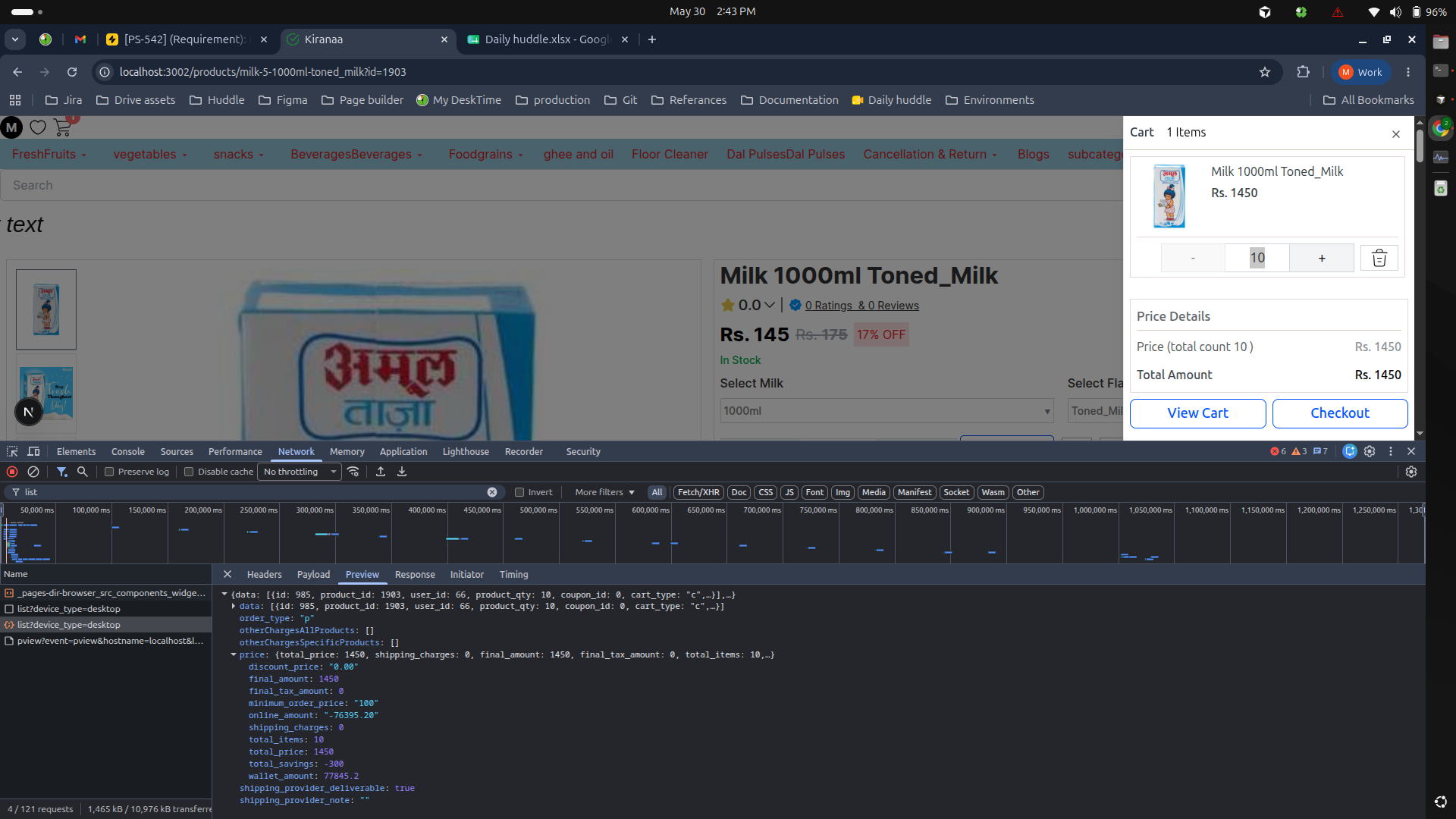
Task: Open the Headers tab of the request
Action: (x=264, y=575)
